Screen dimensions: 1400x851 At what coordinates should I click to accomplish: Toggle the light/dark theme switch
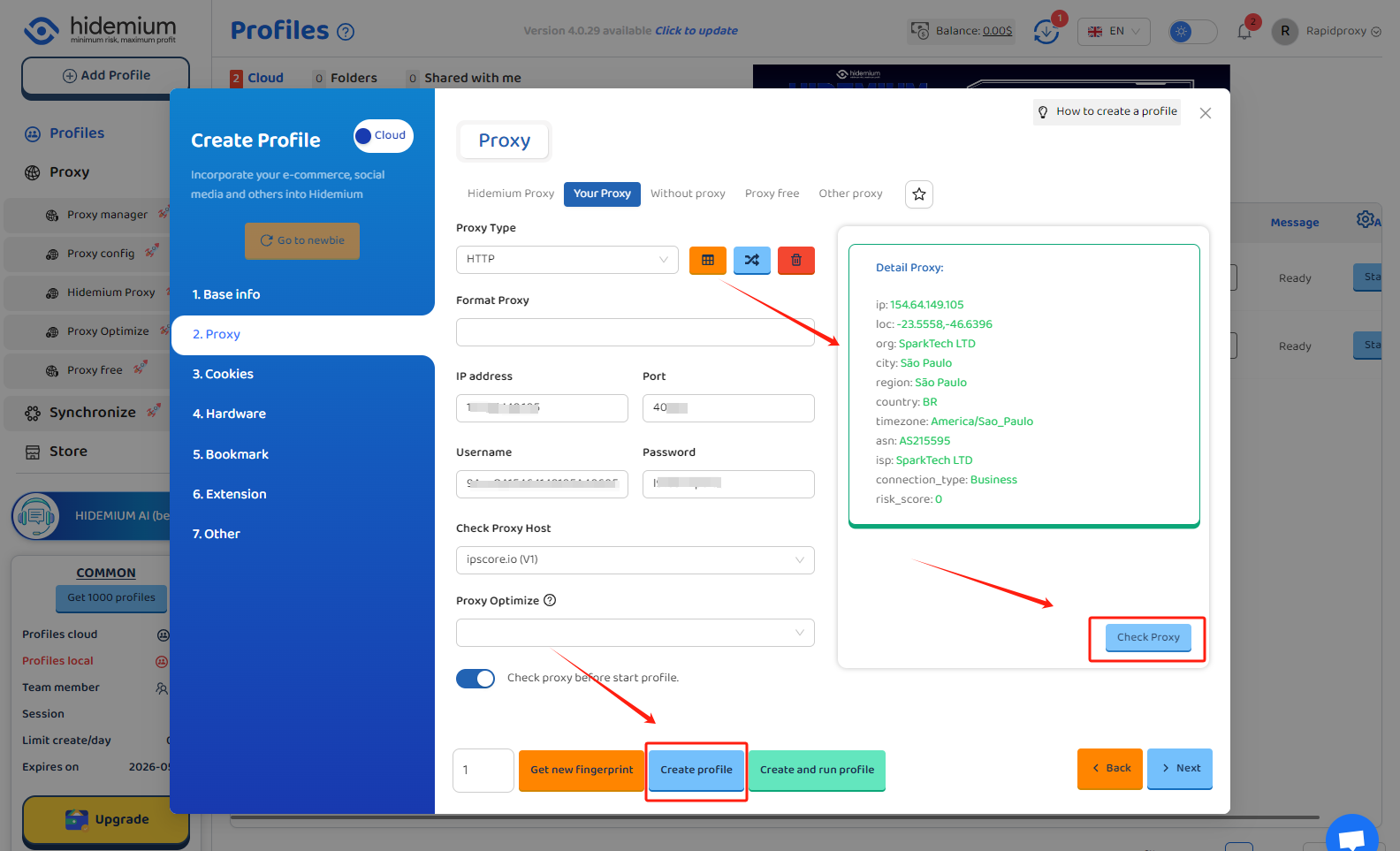(x=1192, y=32)
